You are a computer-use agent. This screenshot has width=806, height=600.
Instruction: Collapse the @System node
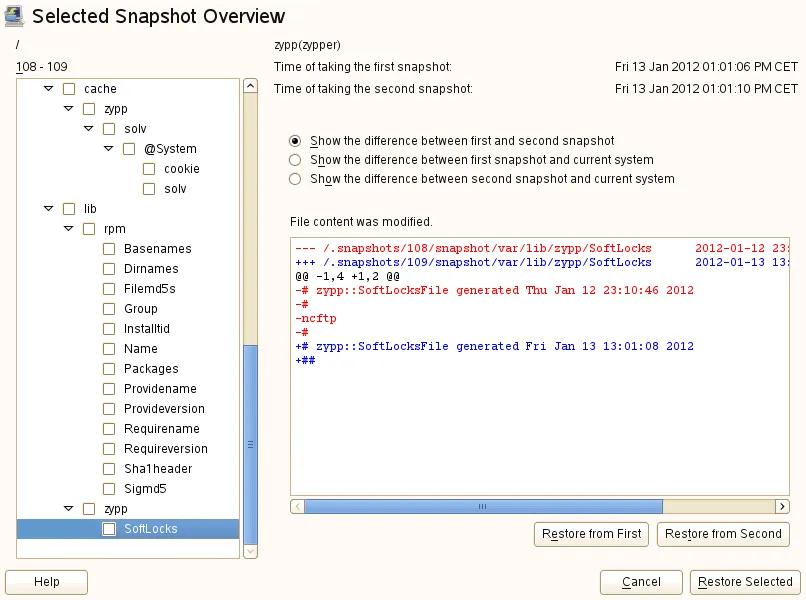[107, 148]
